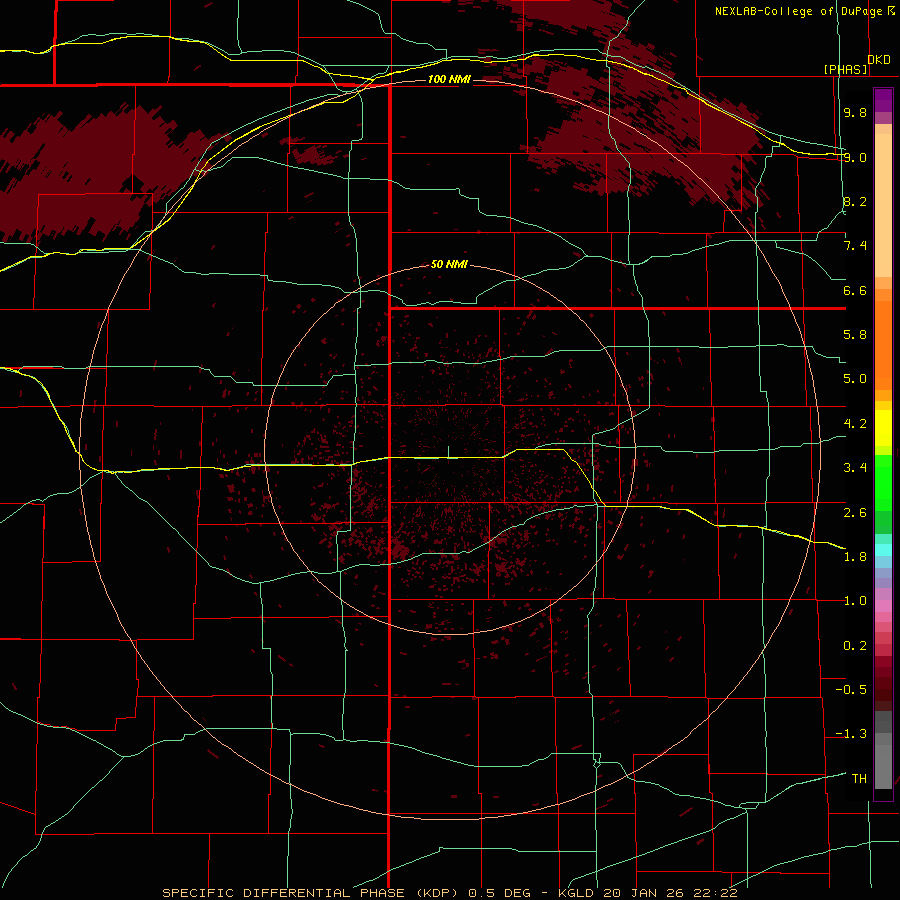Click the 9.0 legend value

click(855, 157)
